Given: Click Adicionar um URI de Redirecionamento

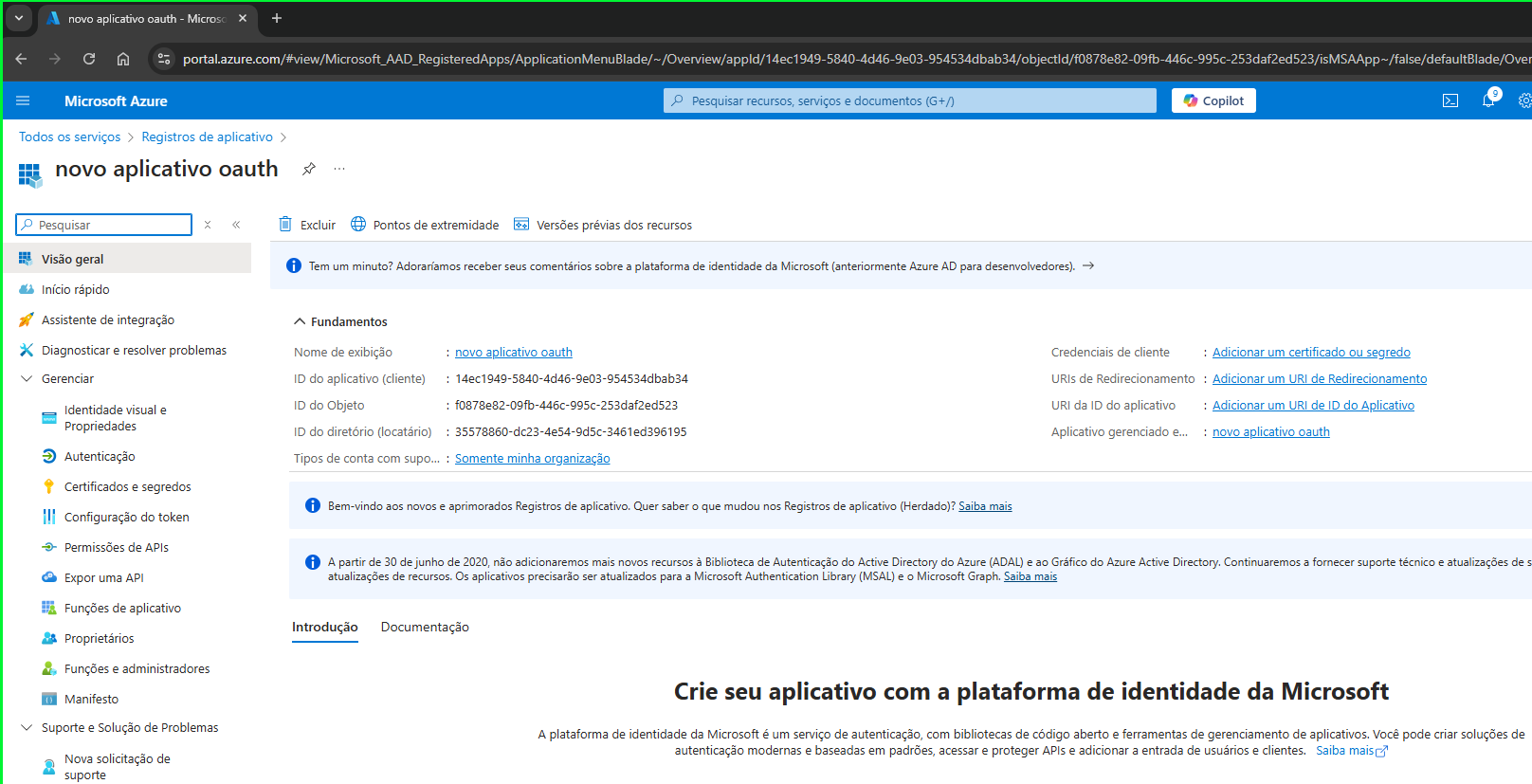Looking at the screenshot, I should pos(1320,378).
